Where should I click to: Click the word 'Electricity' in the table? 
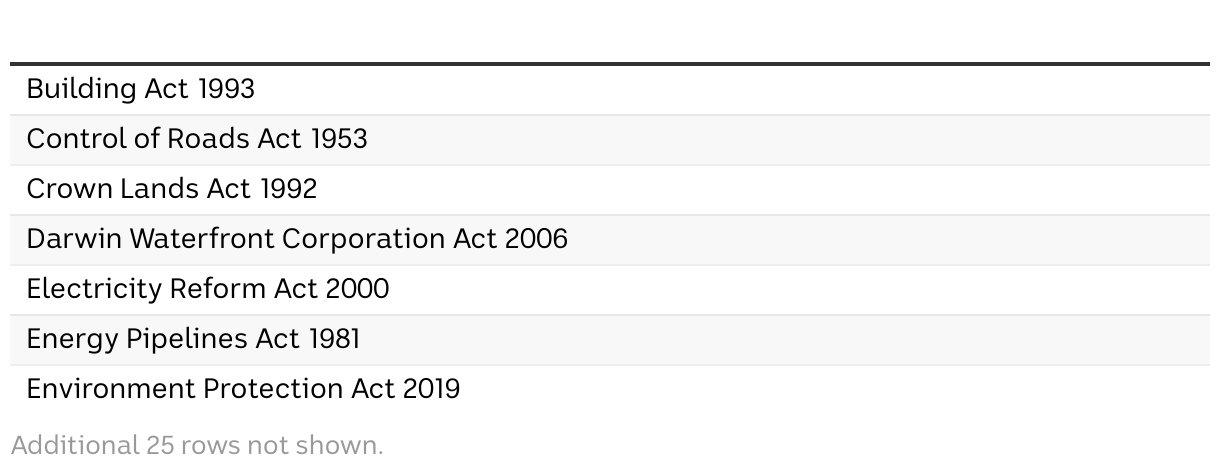tap(94, 290)
